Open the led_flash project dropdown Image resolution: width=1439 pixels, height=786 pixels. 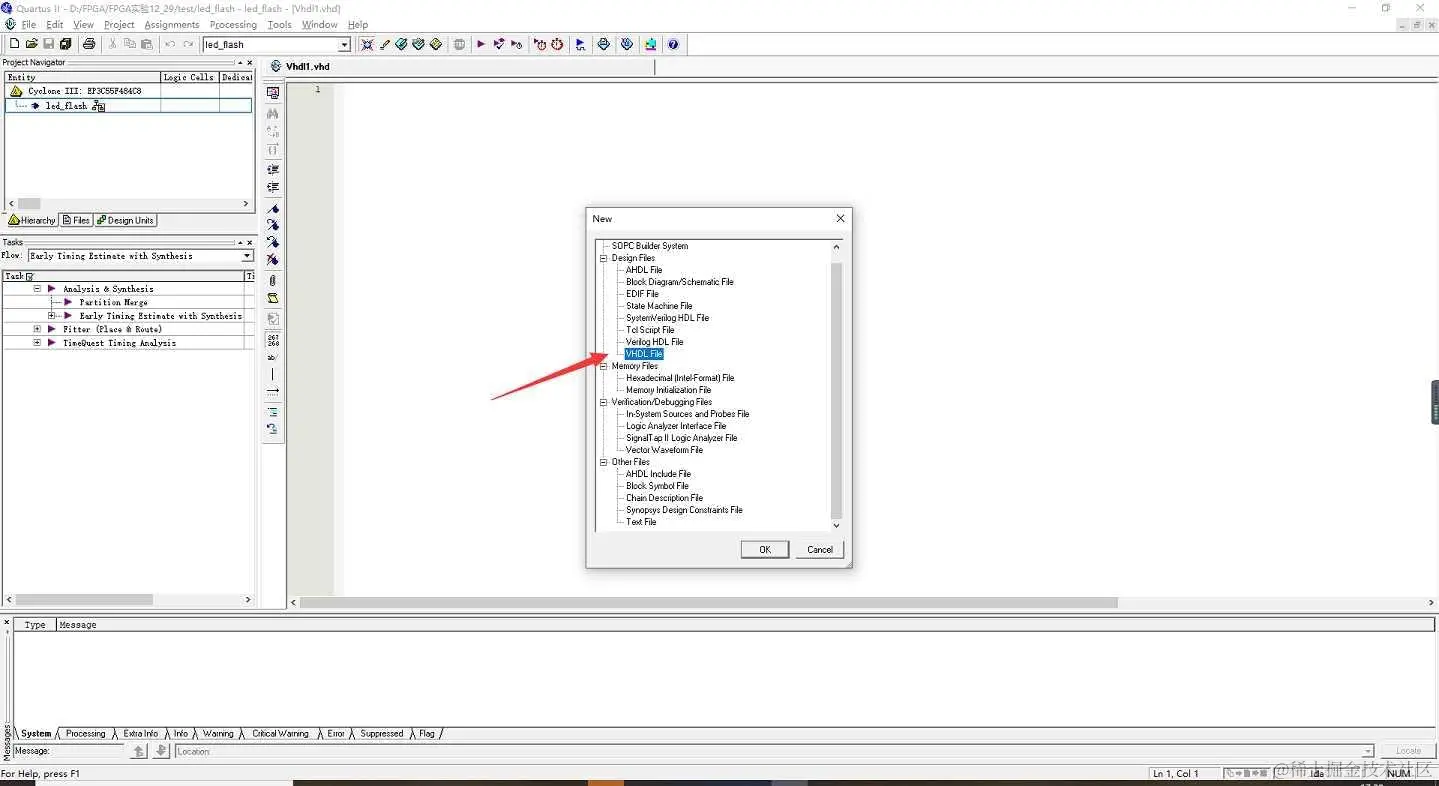[x=345, y=44]
